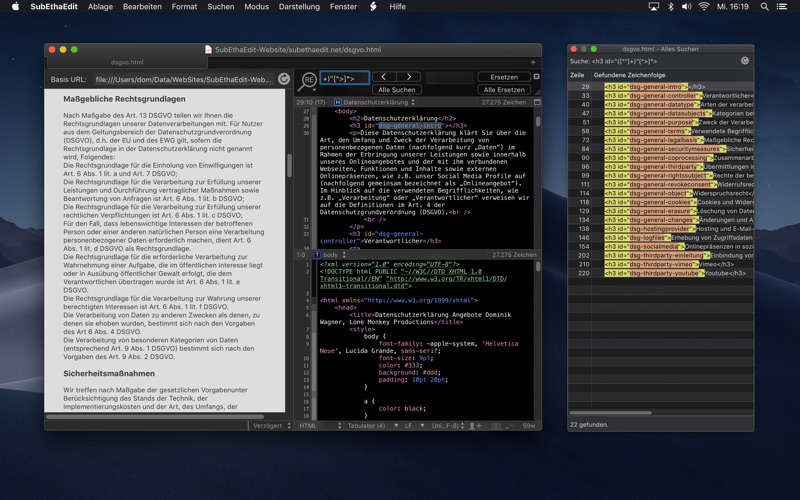800x500 pixels.
Task: Open Notification Center list icon
Action: pyautogui.click(x=782, y=7)
